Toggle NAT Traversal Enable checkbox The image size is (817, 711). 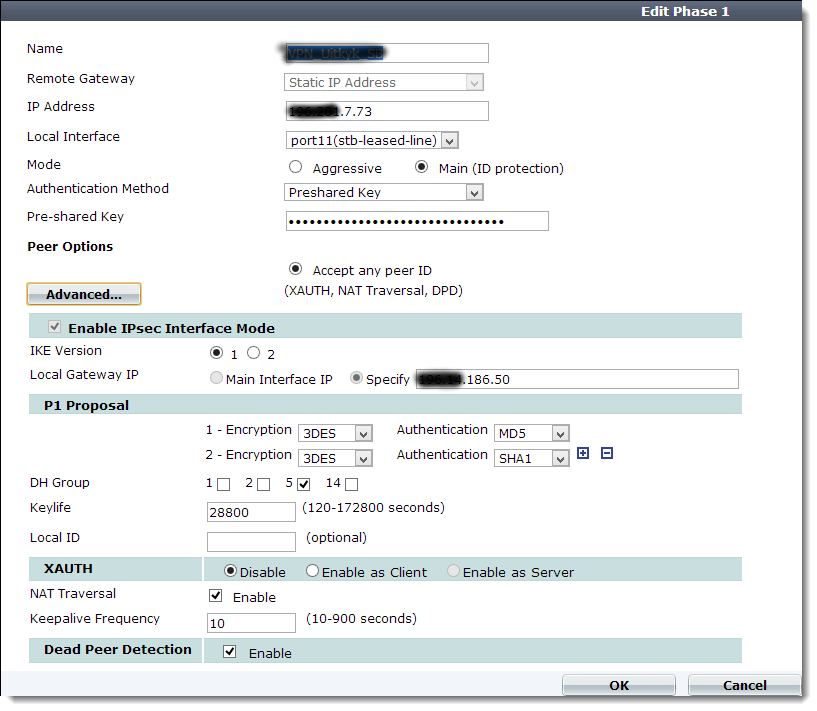click(216, 596)
